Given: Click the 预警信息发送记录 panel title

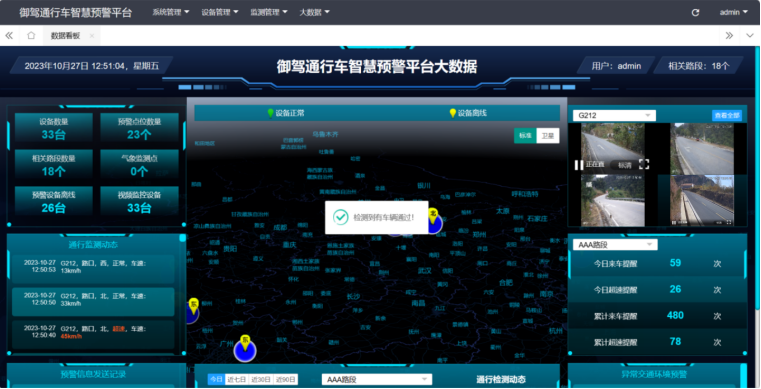Looking at the screenshot, I should tap(93, 374).
